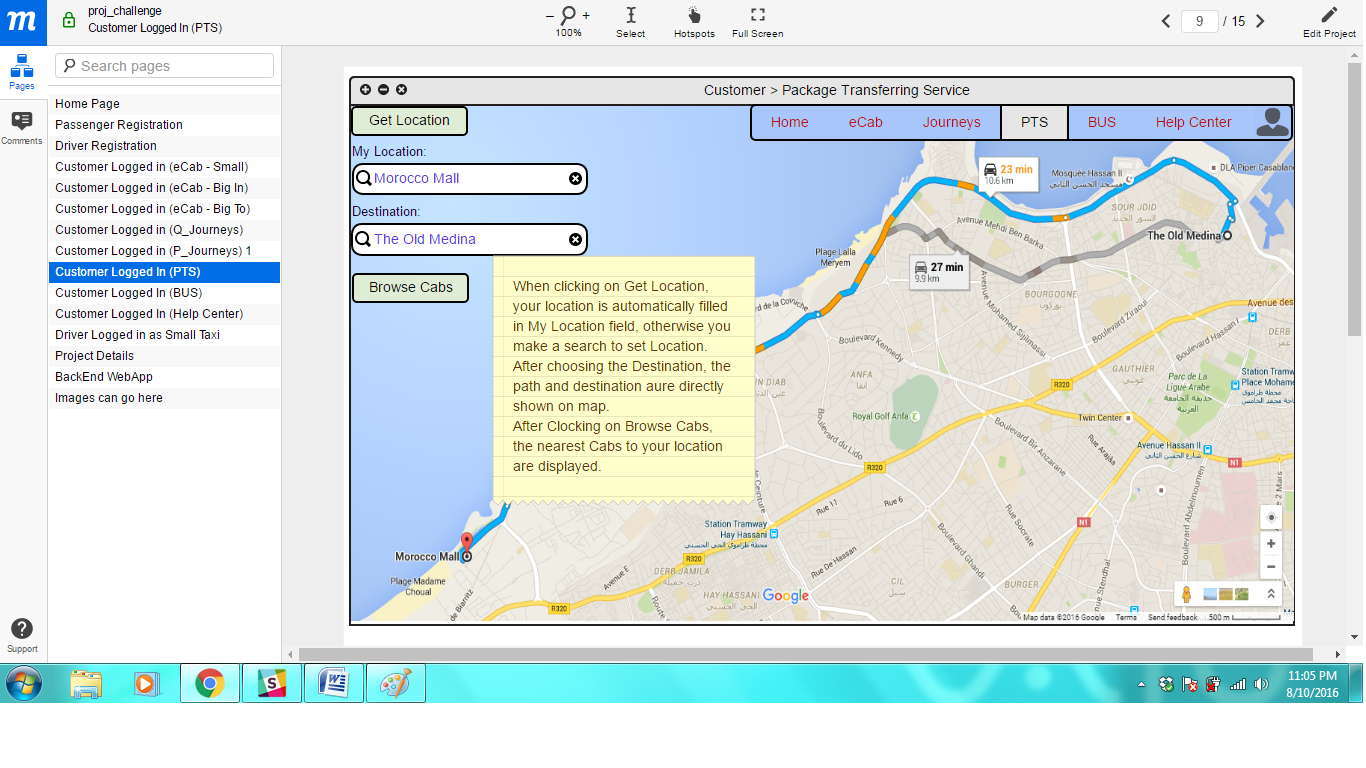Viewport: 1366px width, 768px height.
Task: Click the taskbar volume icon
Action: pyautogui.click(x=1261, y=684)
